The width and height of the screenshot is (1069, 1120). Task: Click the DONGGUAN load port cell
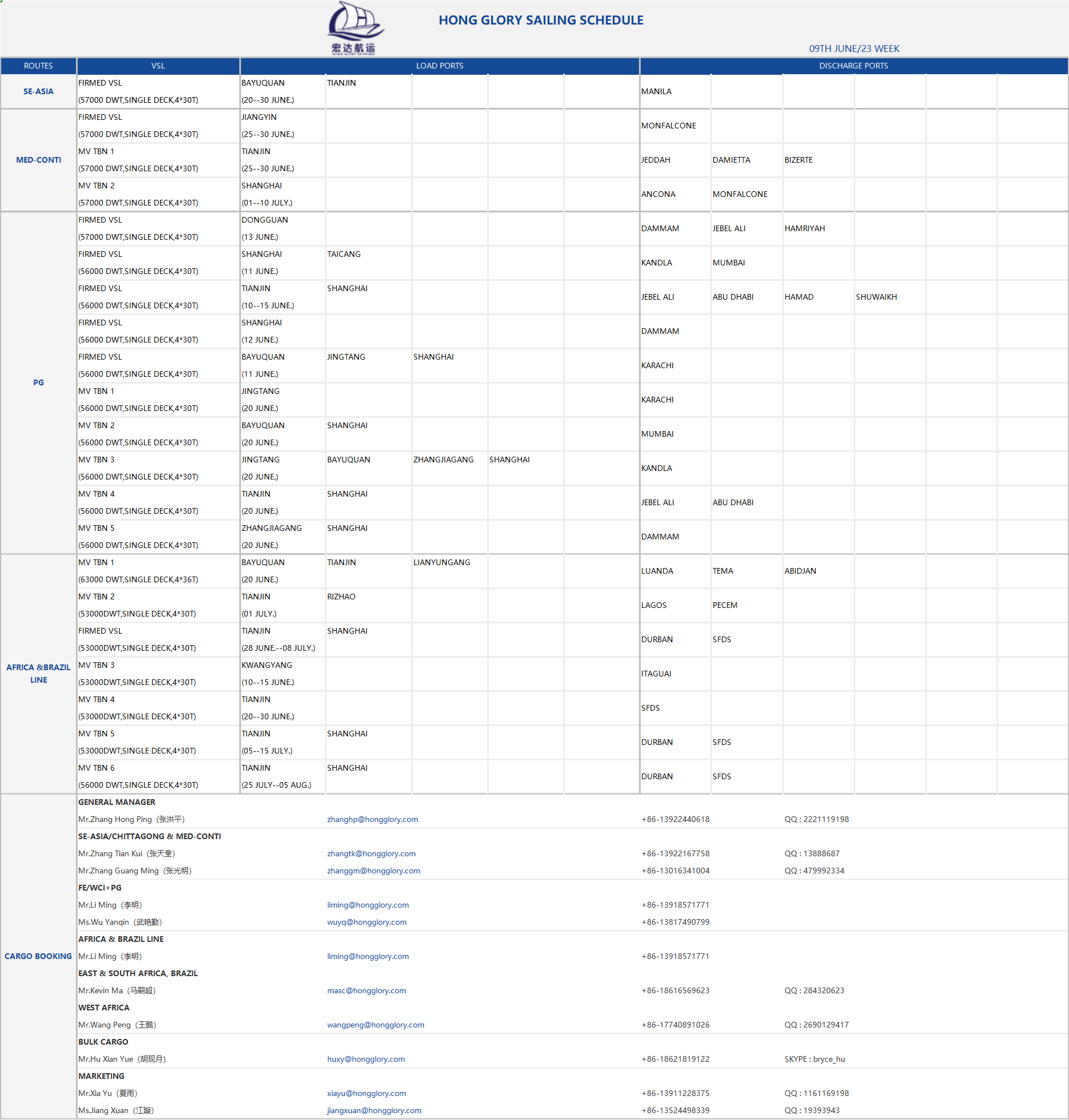tap(283, 220)
